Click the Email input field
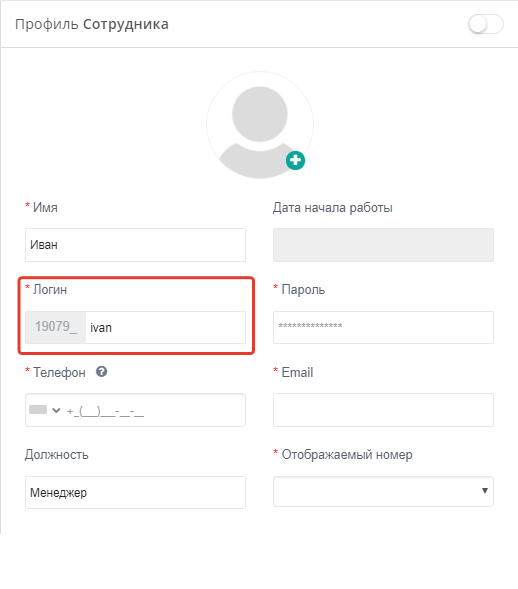 point(383,410)
